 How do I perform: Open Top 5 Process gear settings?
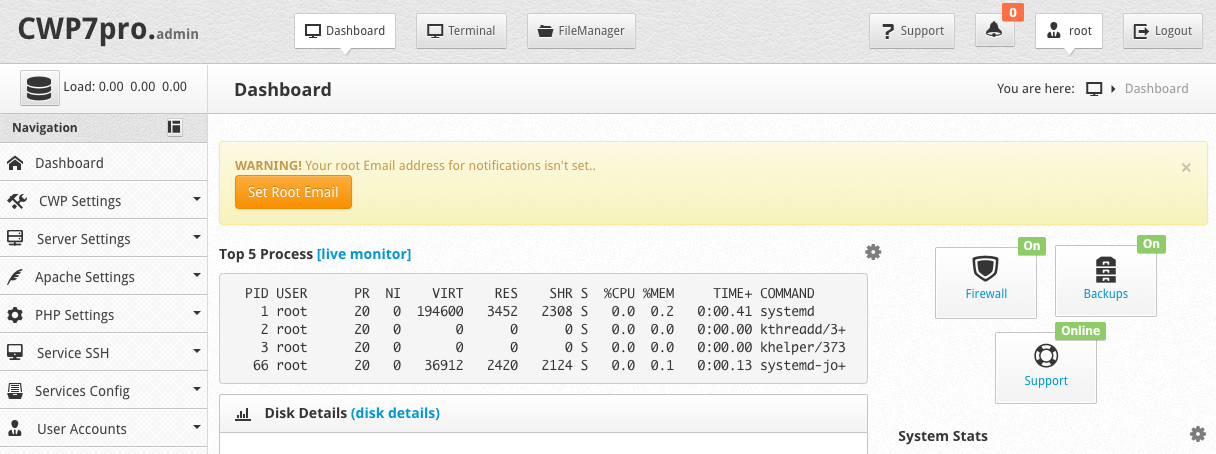[x=873, y=252]
